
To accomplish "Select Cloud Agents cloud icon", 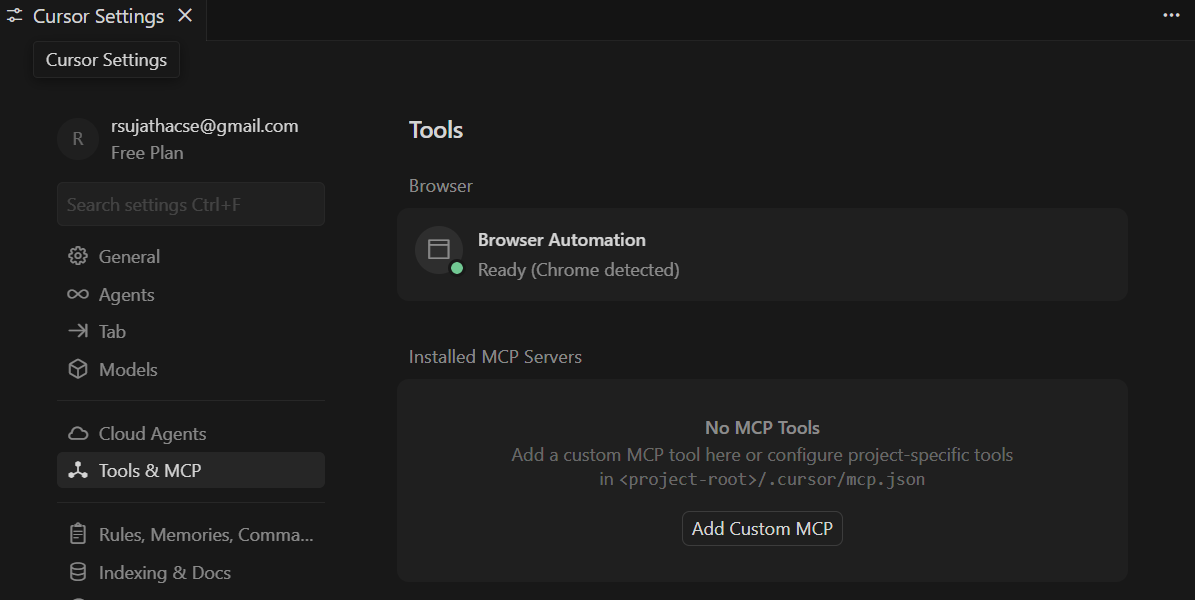I will (78, 433).
